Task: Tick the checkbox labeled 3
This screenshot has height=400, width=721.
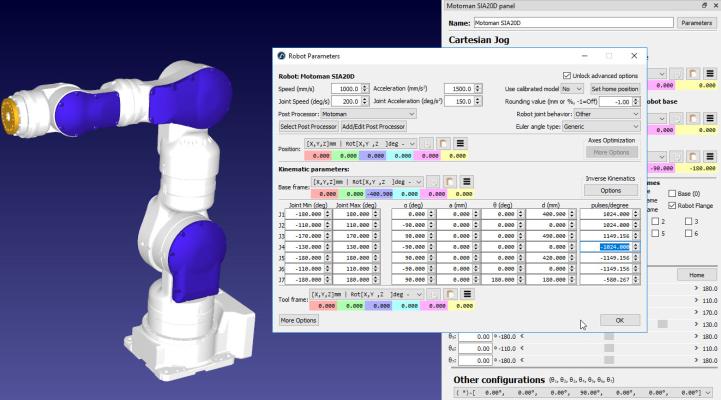Action: [688, 221]
